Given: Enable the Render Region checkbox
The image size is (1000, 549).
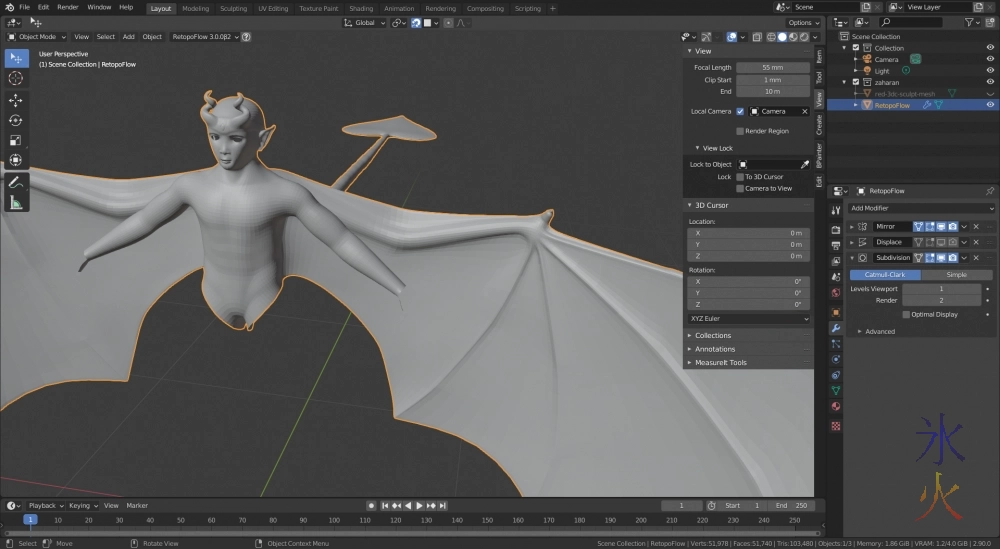Looking at the screenshot, I should point(740,131).
